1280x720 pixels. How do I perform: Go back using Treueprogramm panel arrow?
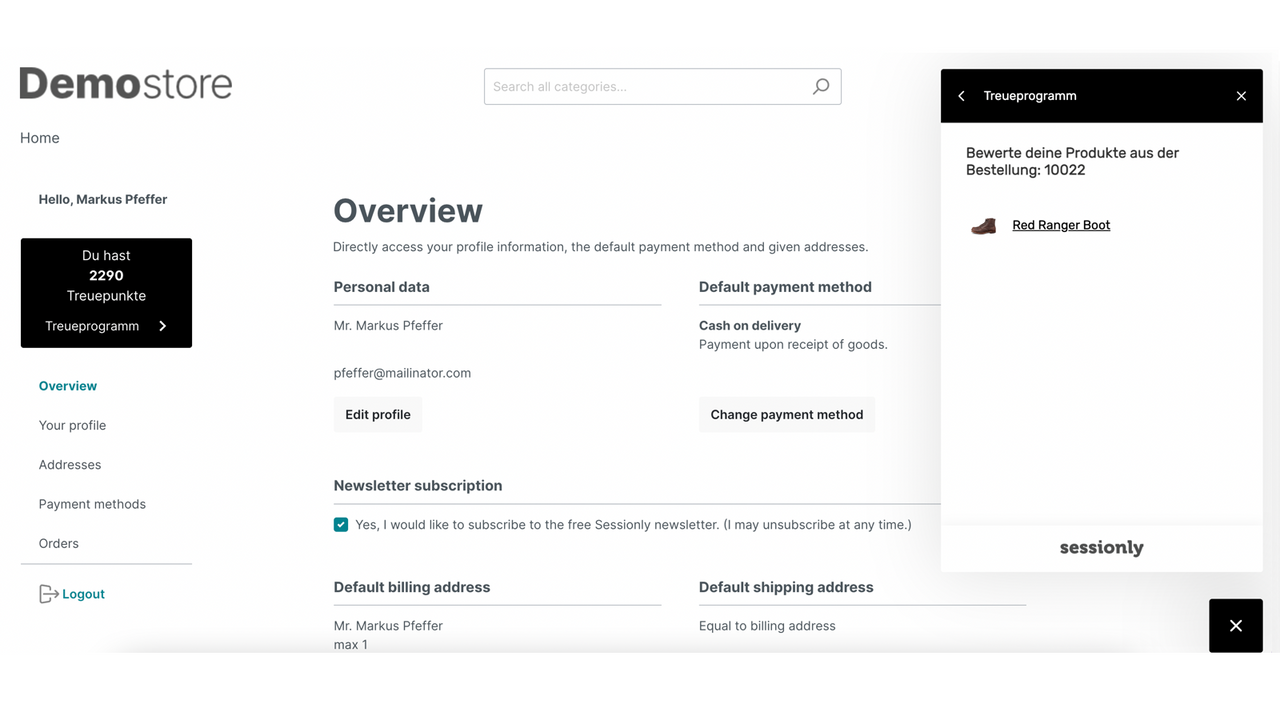tap(961, 96)
